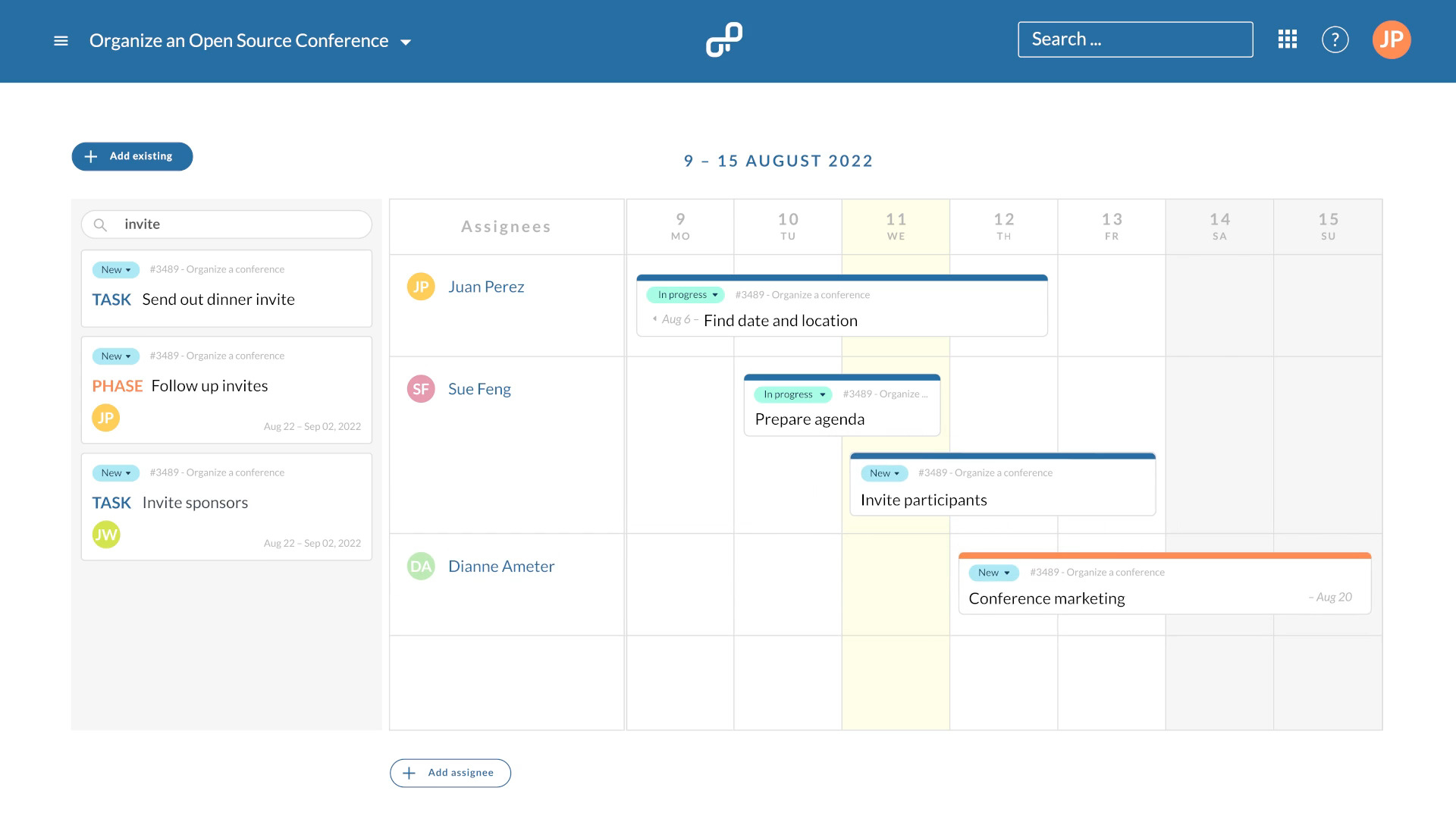Open the grid/apps icon menu

(x=1287, y=40)
